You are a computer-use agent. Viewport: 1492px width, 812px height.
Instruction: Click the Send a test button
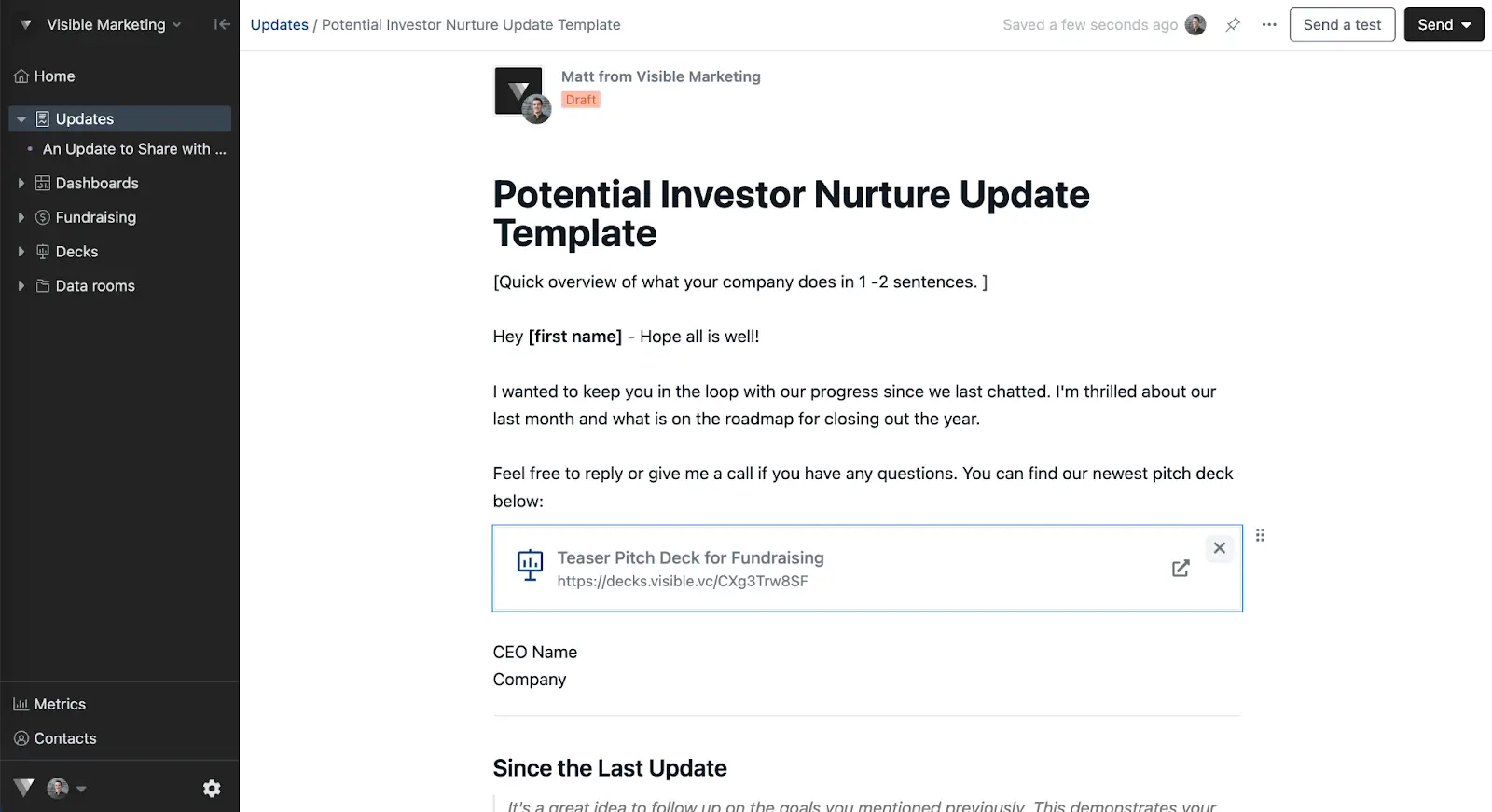click(x=1342, y=24)
